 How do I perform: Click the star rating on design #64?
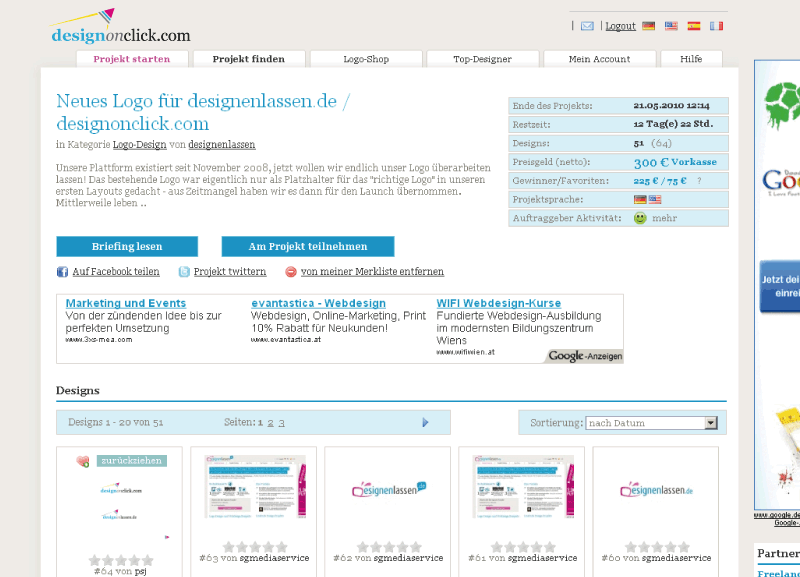[x=121, y=560]
